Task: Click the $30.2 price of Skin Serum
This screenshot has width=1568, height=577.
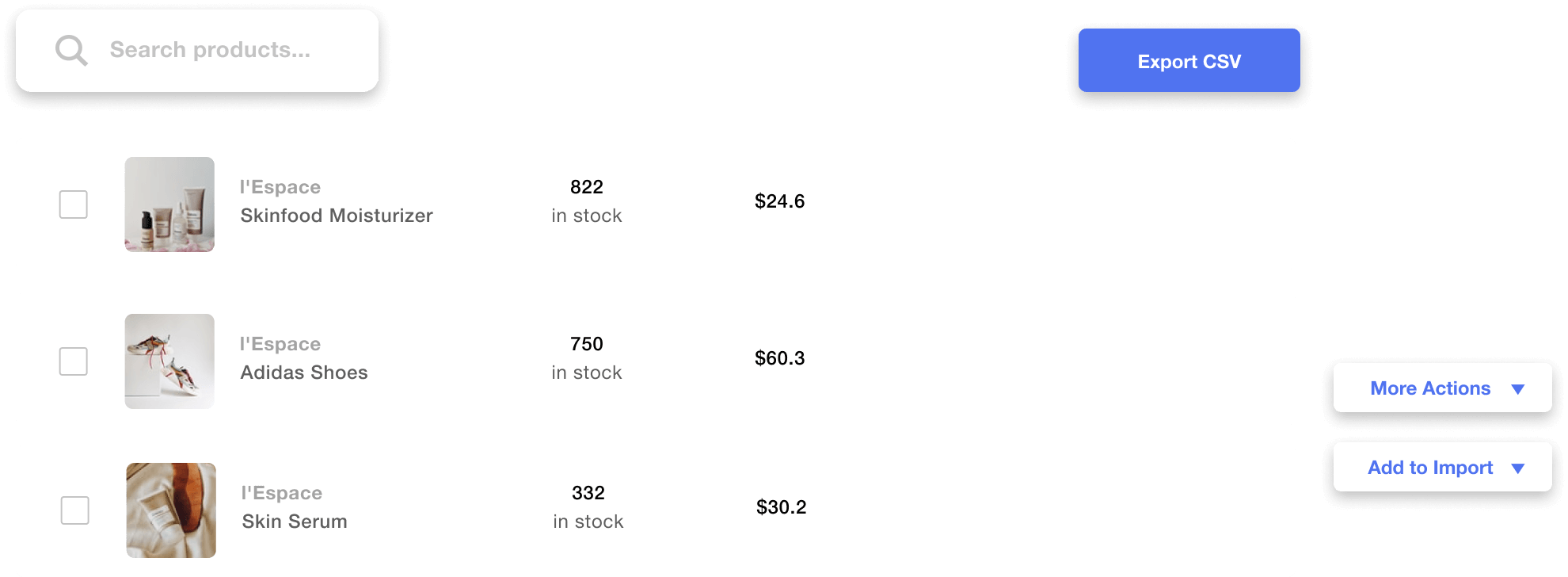Action: point(781,507)
